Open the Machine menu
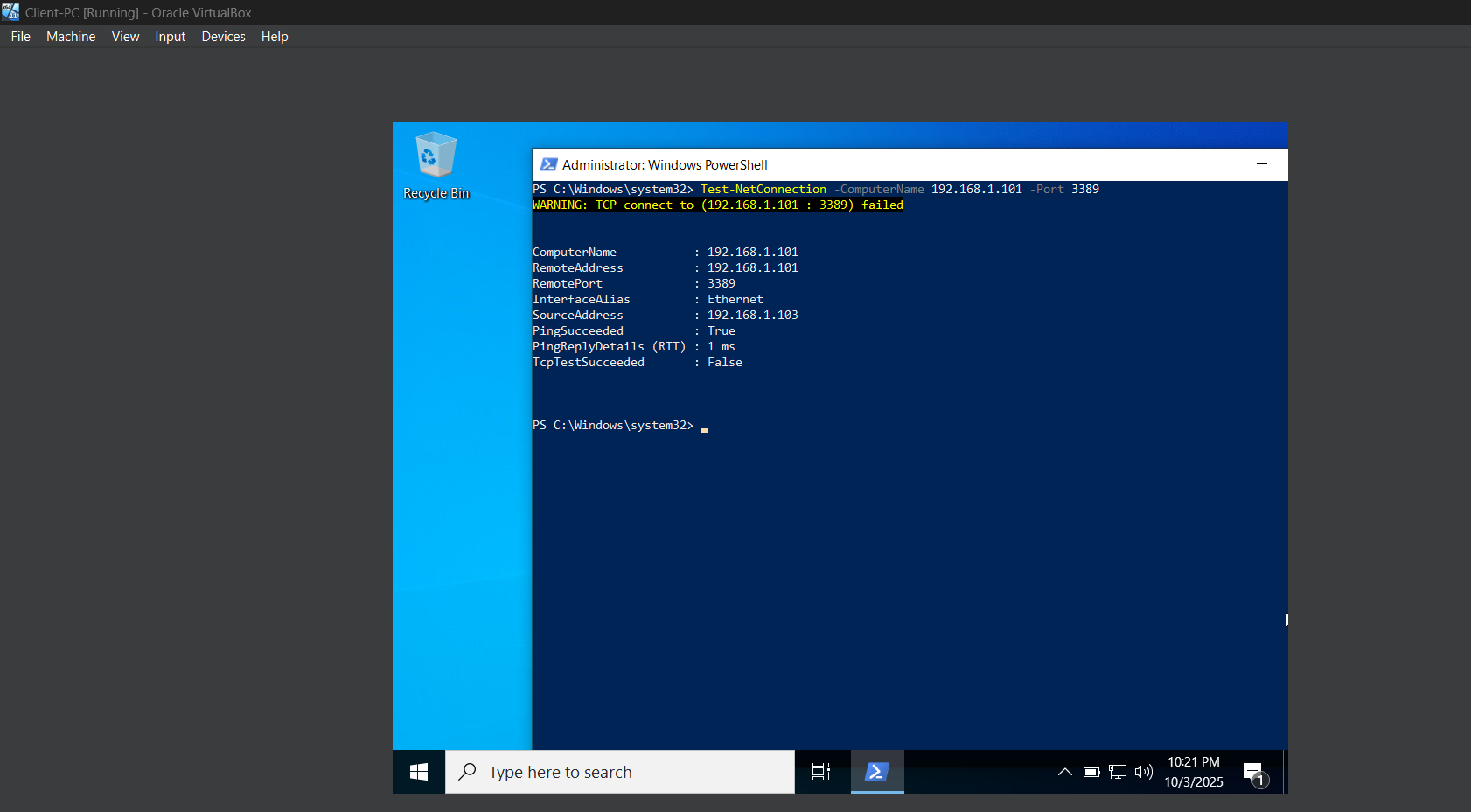The image size is (1471, 812). coord(71,37)
